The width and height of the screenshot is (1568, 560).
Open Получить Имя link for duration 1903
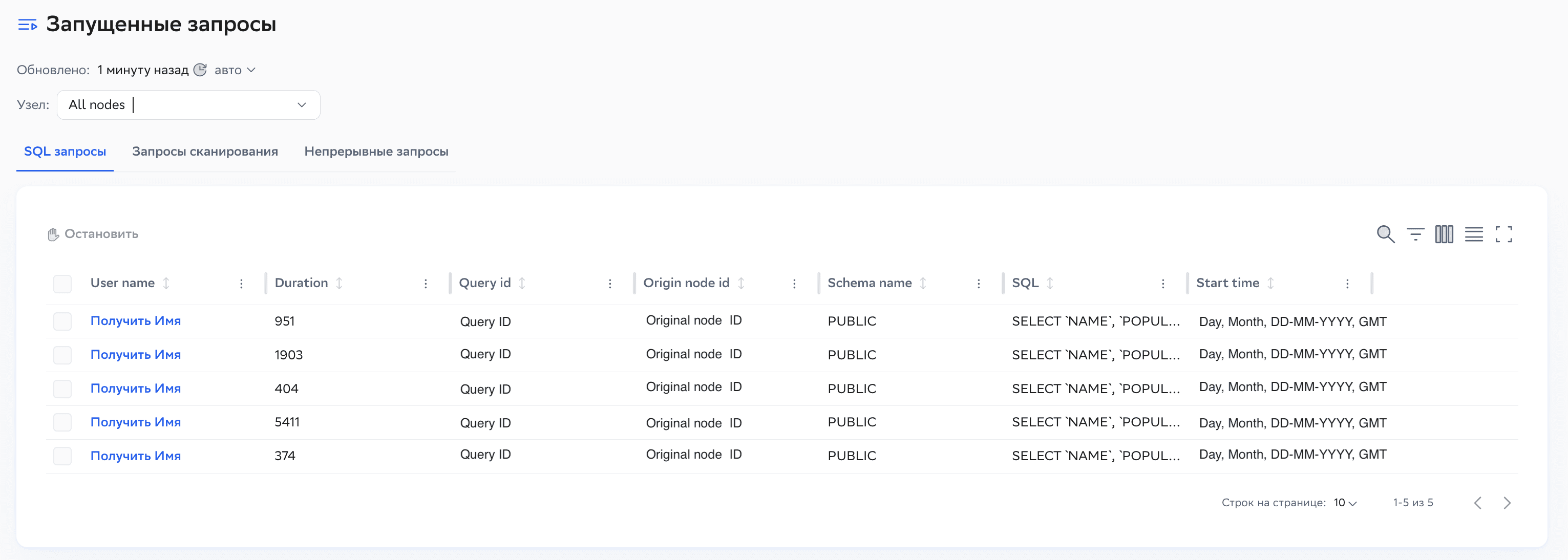coord(135,354)
